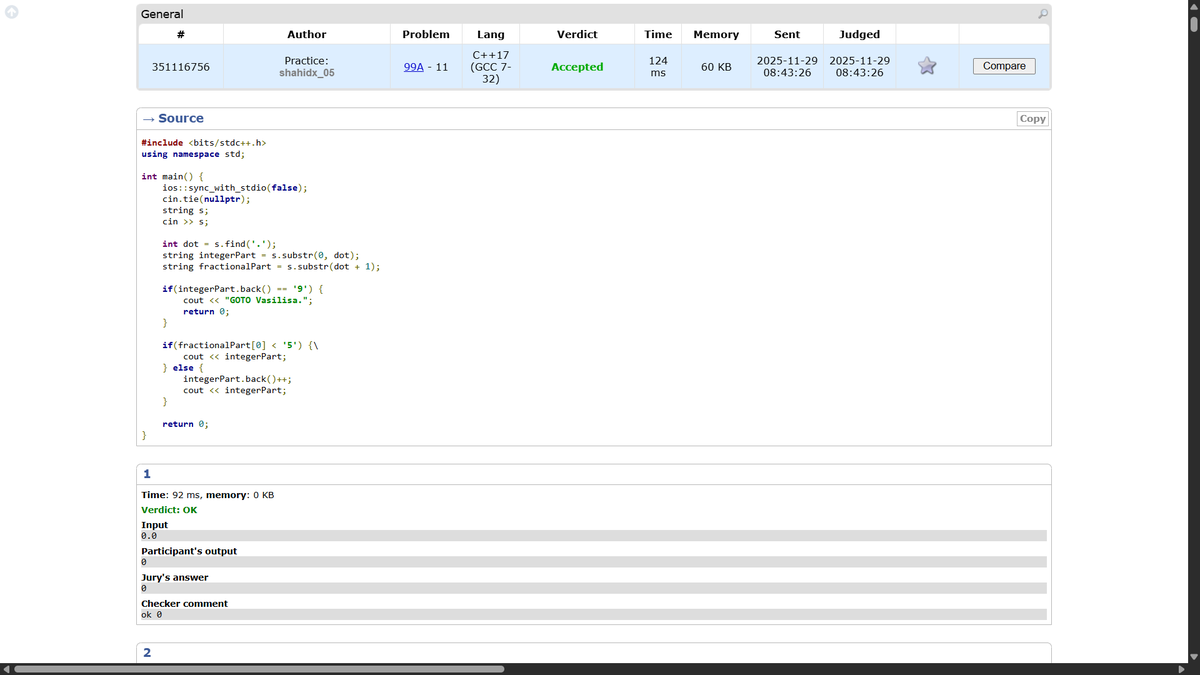This screenshot has height=675, width=1200.
Task: Collapse the Source section header
Action: (x=176, y=118)
